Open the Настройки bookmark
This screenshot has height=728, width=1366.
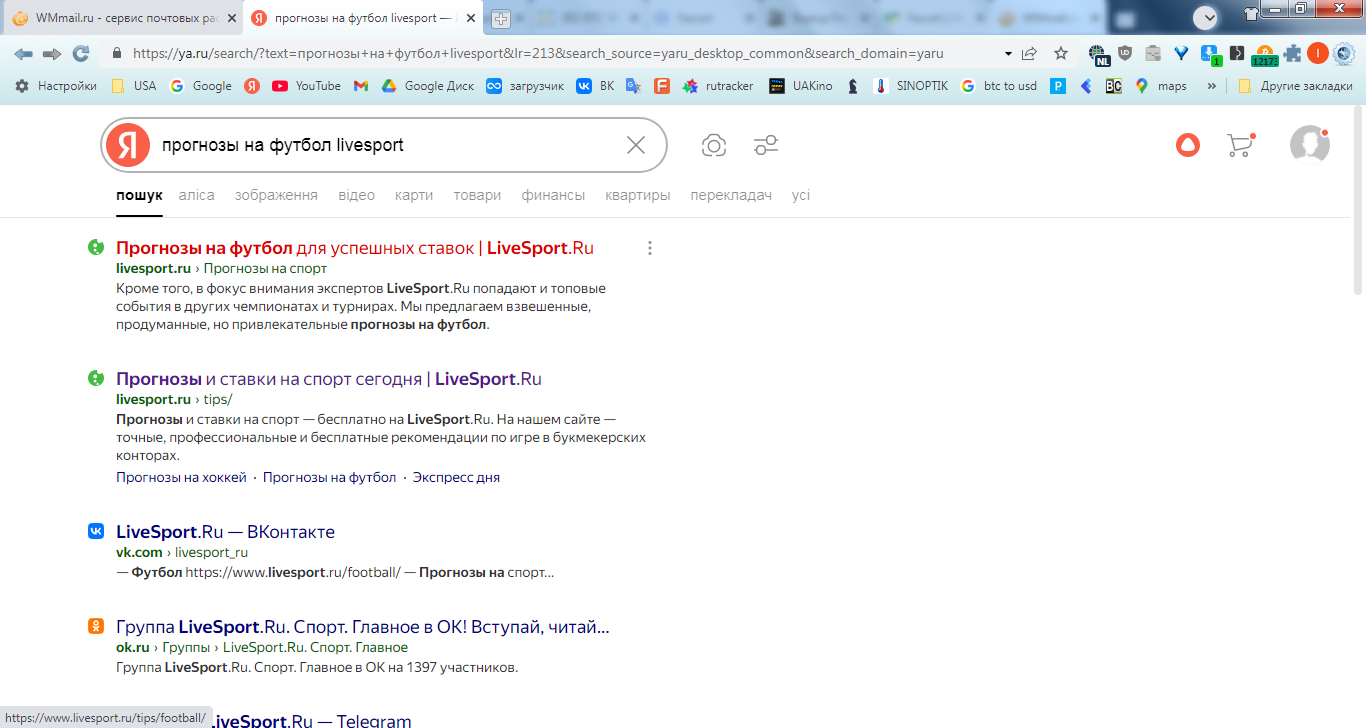click(x=56, y=86)
